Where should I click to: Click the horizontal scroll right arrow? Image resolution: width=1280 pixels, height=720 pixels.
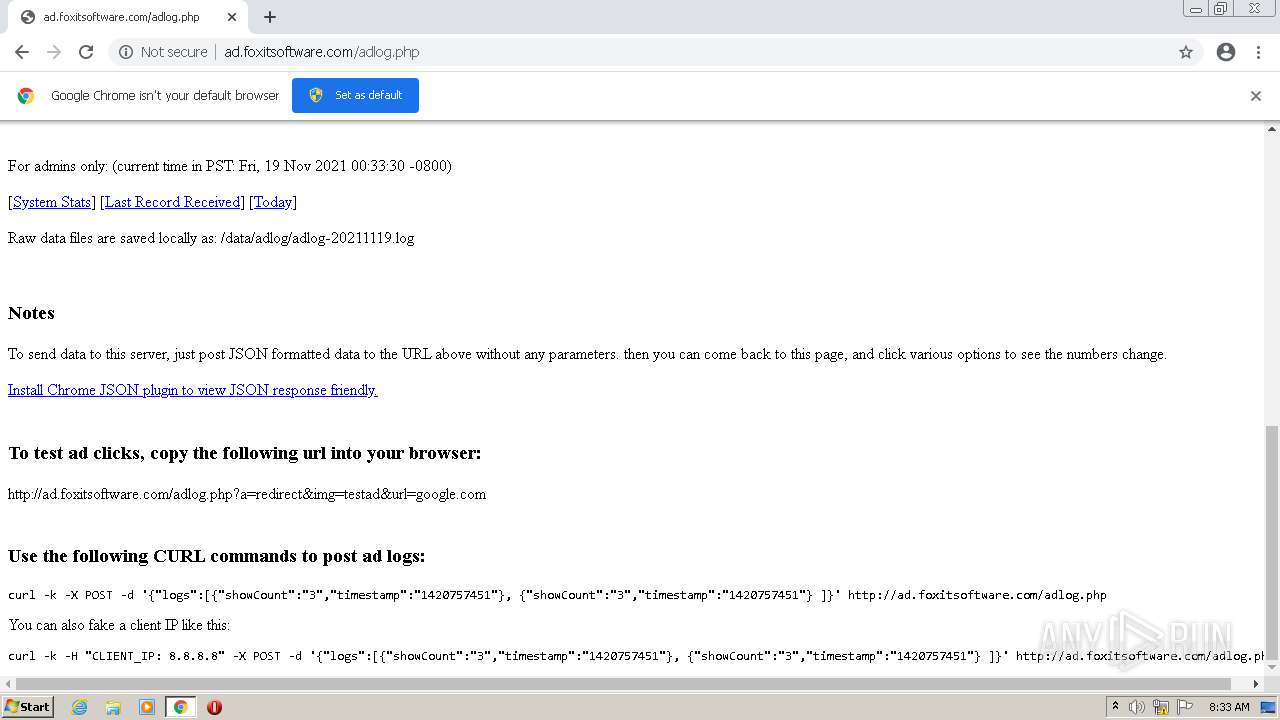1257,684
